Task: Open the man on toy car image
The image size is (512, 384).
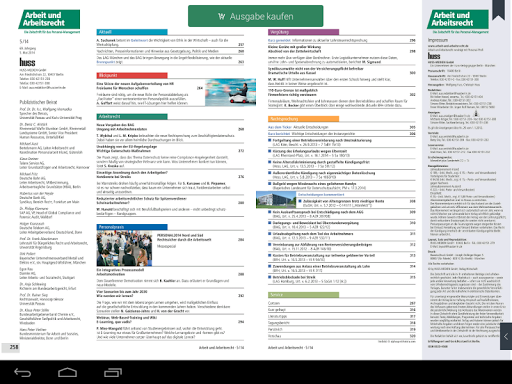Action: tap(230, 92)
